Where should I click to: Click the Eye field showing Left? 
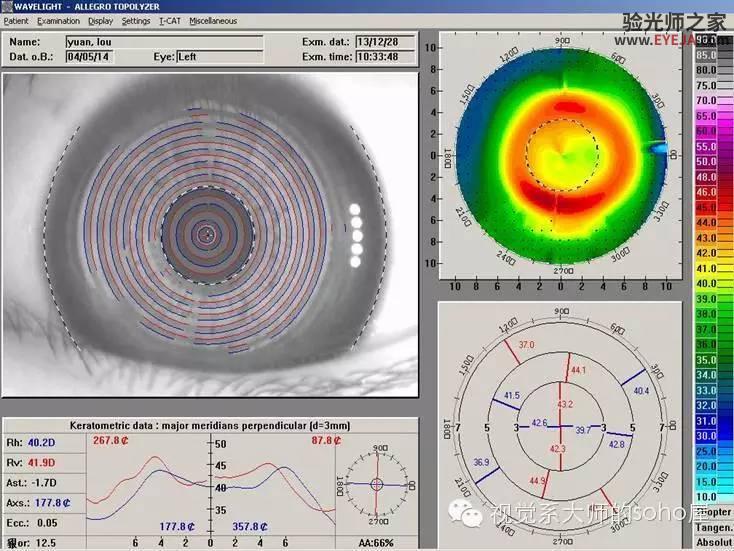[220, 57]
